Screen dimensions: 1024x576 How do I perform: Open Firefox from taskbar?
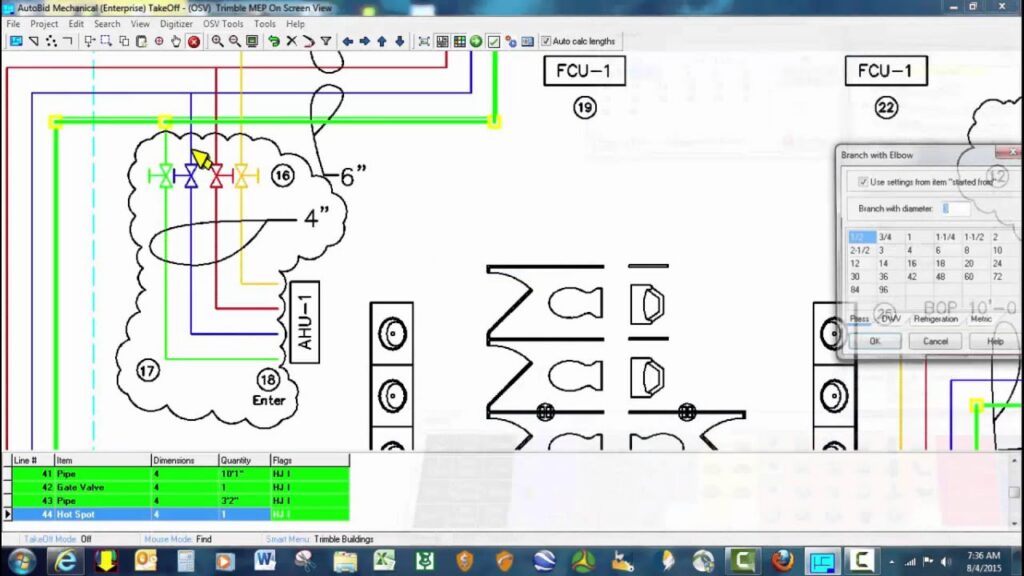(782, 561)
